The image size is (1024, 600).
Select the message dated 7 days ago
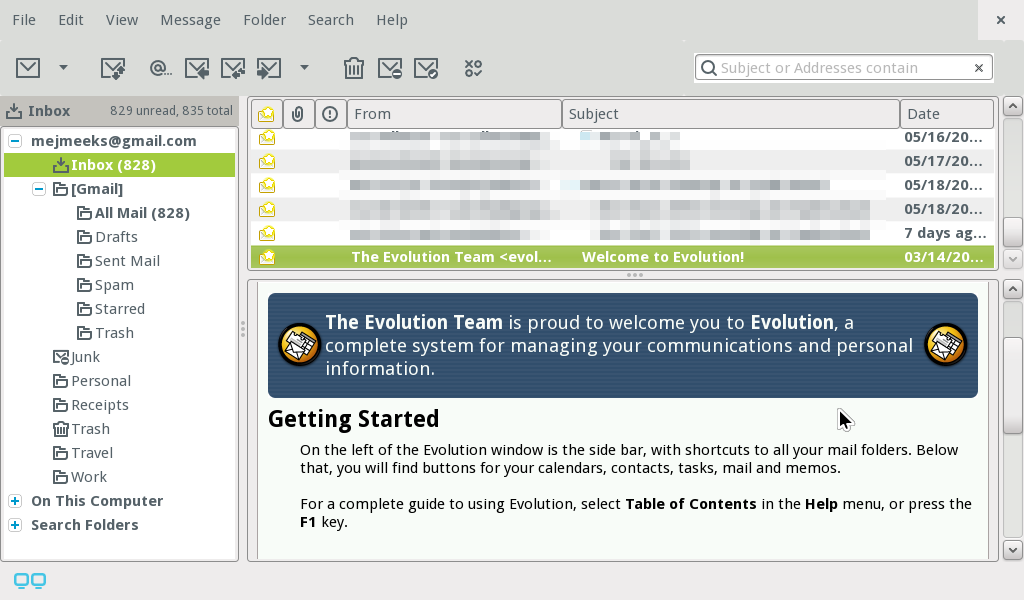[622, 234]
